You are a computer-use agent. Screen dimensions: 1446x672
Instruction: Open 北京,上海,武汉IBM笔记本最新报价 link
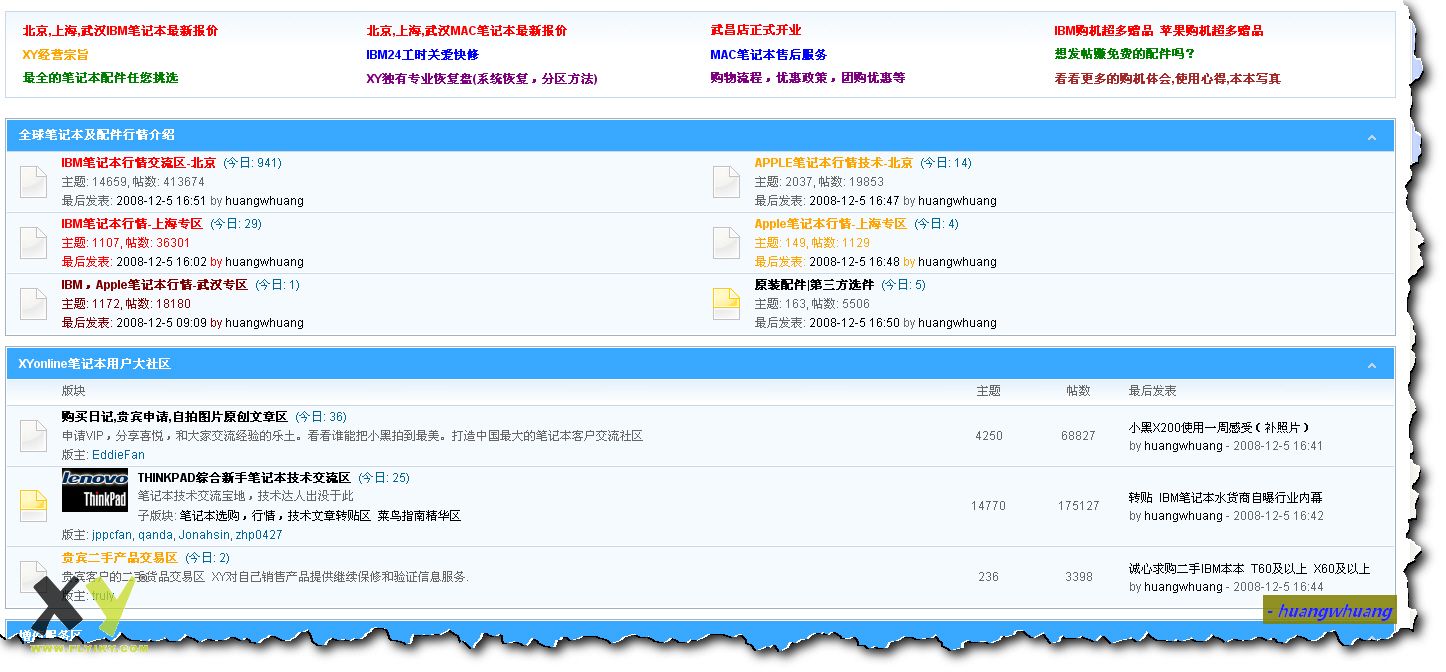[x=120, y=31]
